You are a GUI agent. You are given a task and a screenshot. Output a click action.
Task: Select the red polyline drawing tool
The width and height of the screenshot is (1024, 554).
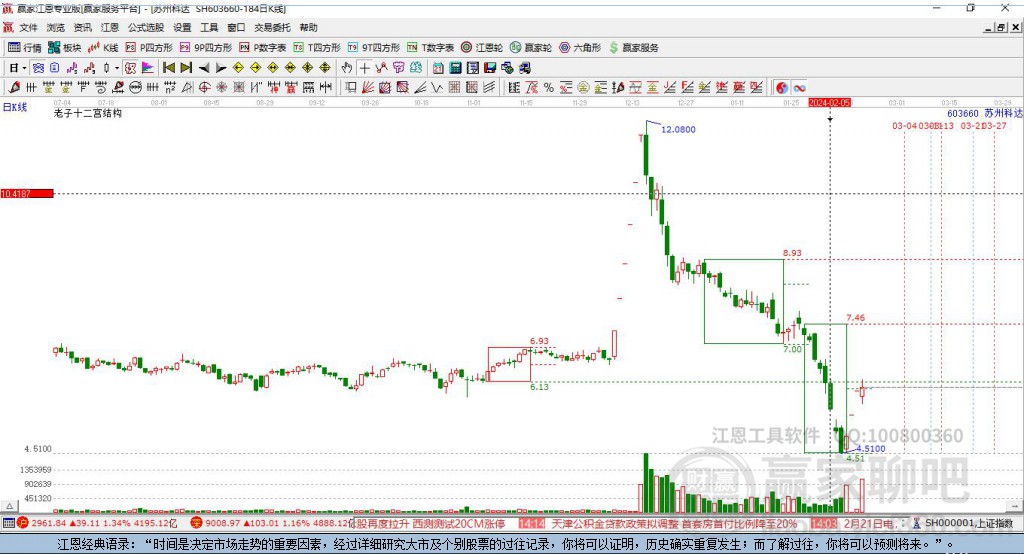point(381,68)
